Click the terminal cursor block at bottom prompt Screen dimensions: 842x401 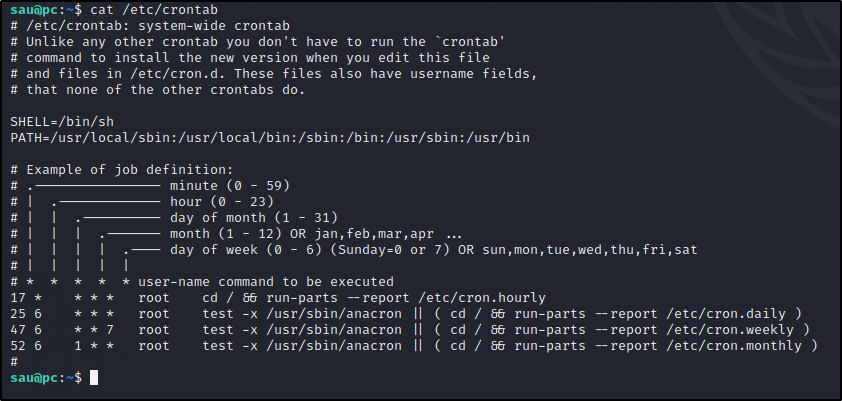click(x=94, y=378)
